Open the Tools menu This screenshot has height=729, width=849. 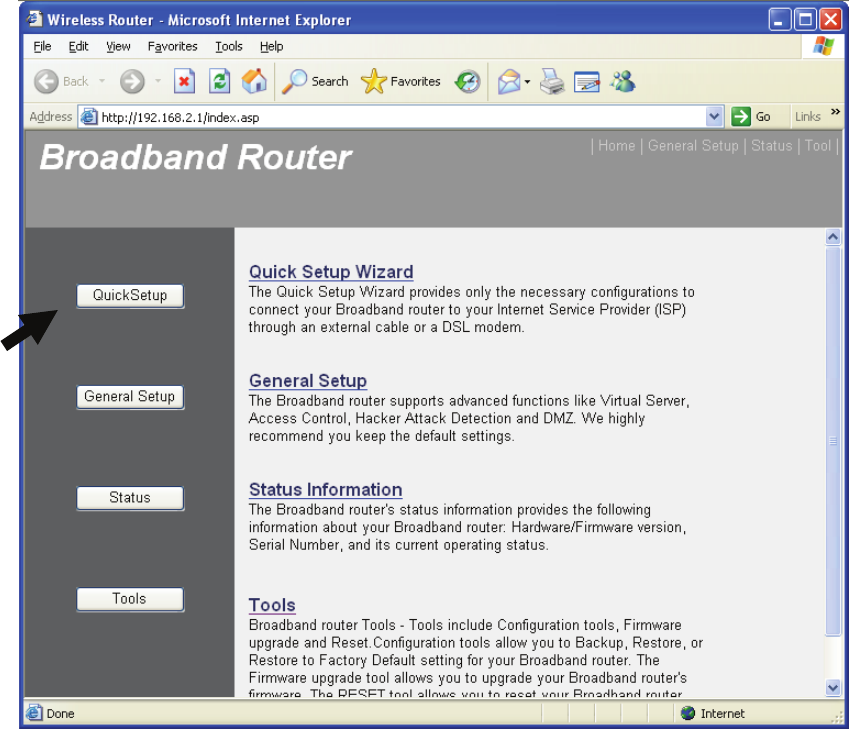coord(228,47)
